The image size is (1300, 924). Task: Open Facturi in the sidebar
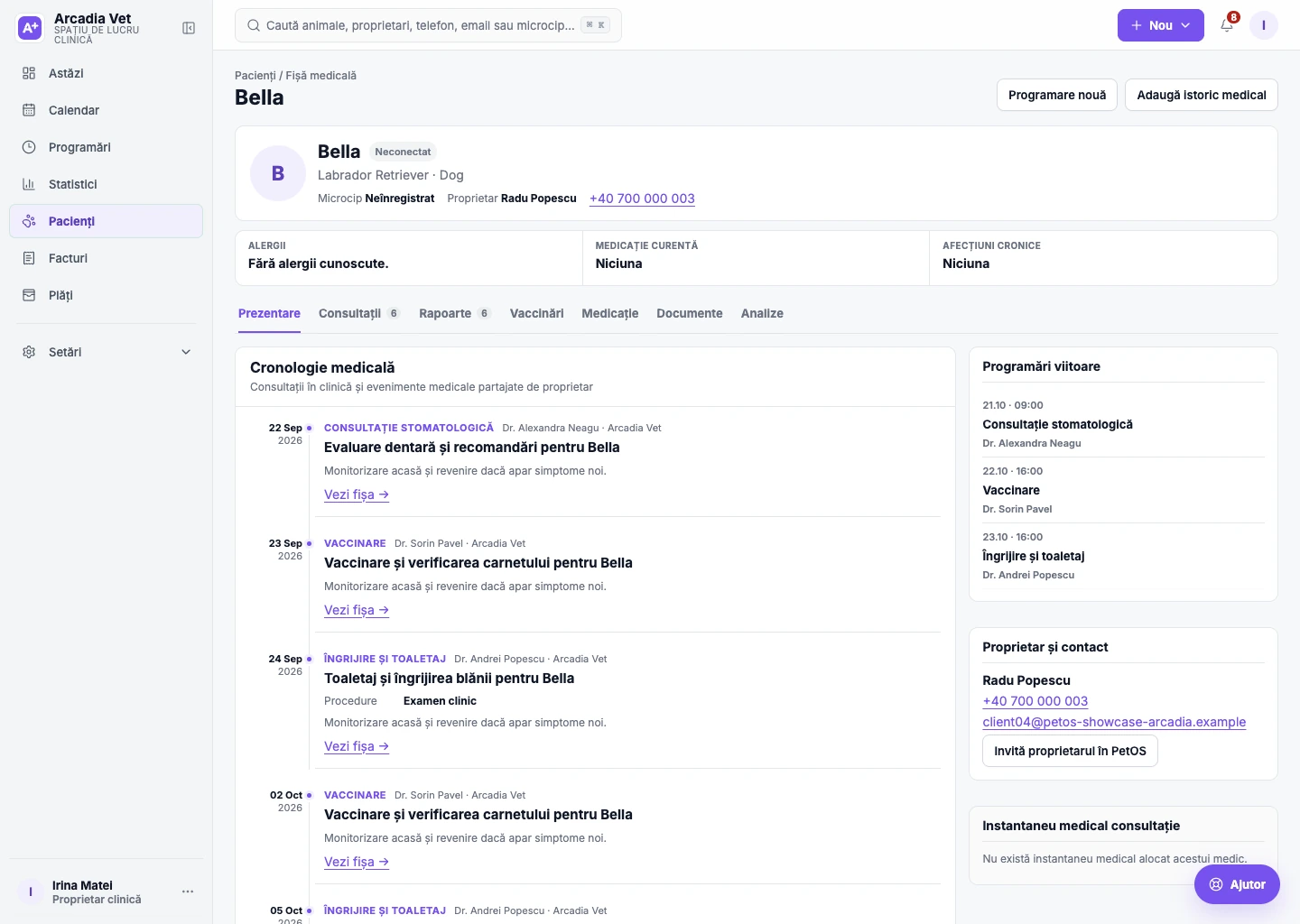106,258
